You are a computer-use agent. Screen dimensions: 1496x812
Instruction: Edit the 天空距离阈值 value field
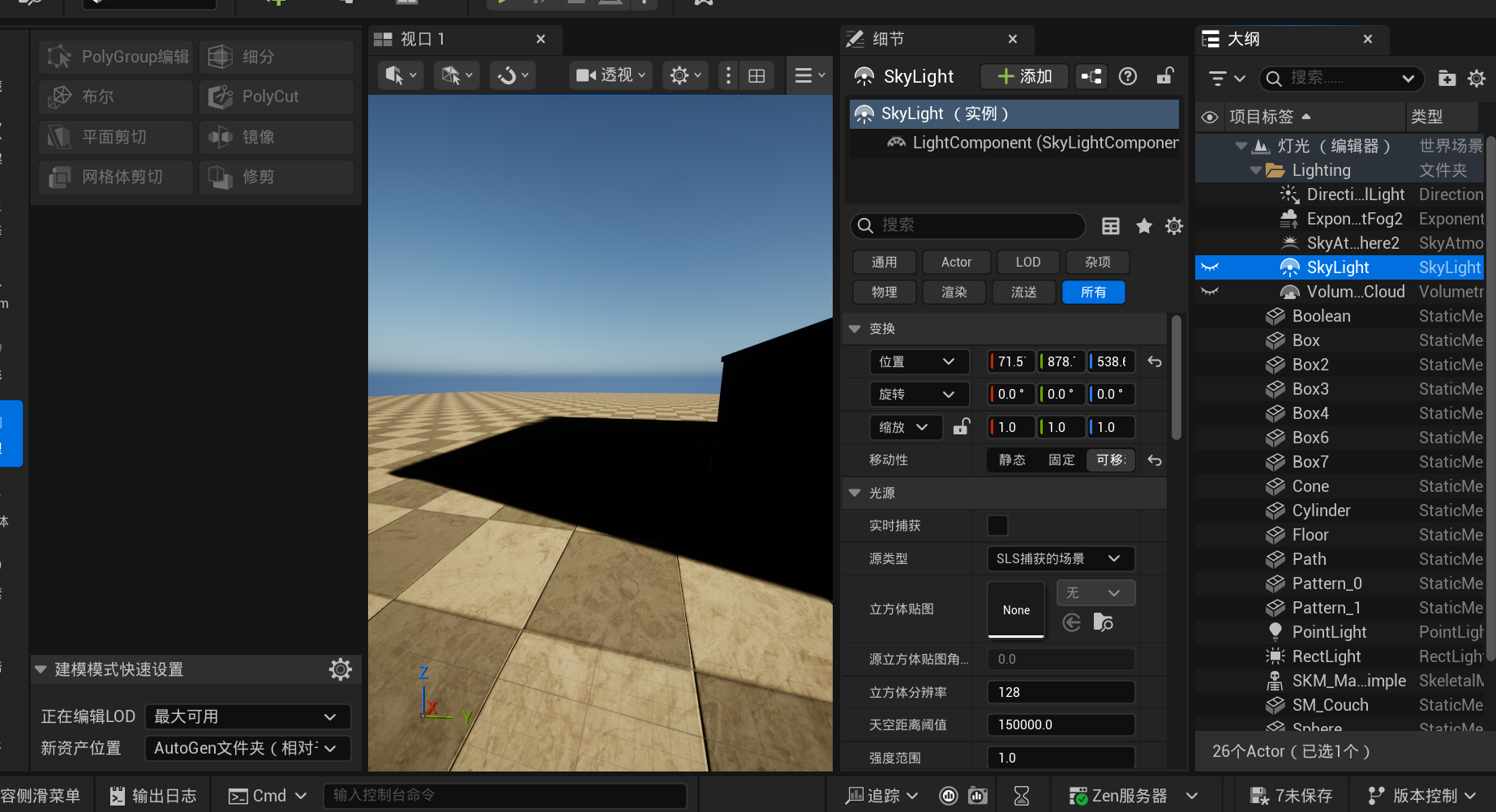pyautogui.click(x=1060, y=724)
